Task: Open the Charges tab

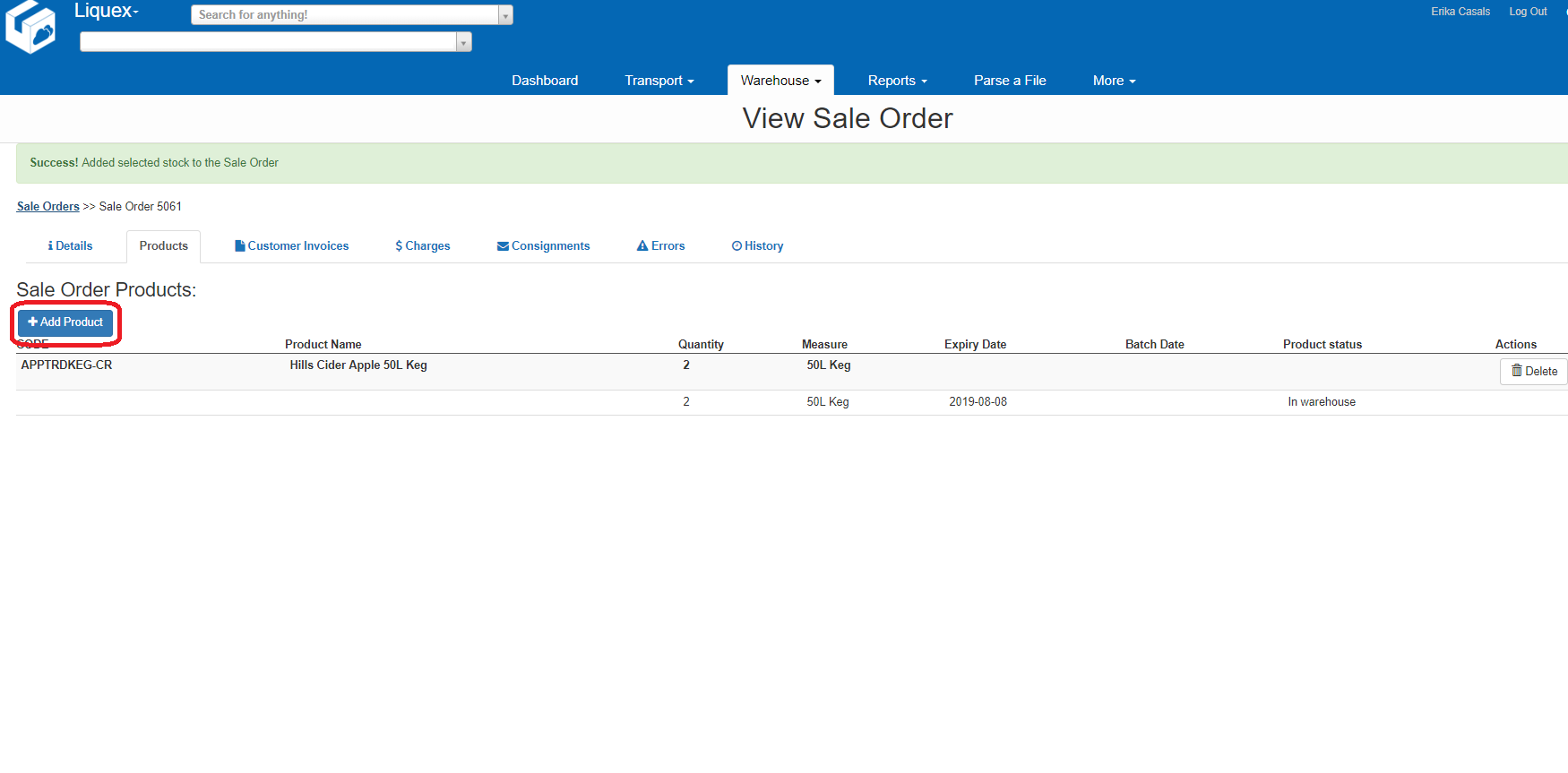Action: [x=422, y=246]
